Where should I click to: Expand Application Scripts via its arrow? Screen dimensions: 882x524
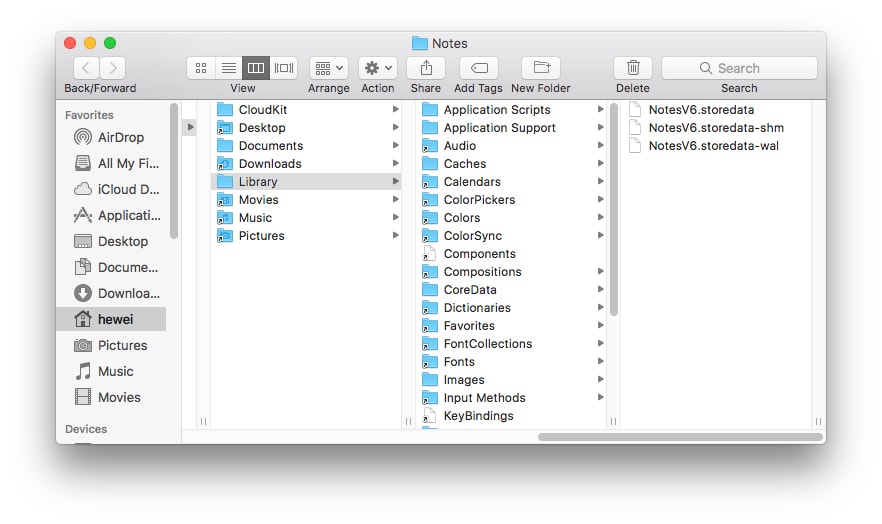(x=600, y=109)
